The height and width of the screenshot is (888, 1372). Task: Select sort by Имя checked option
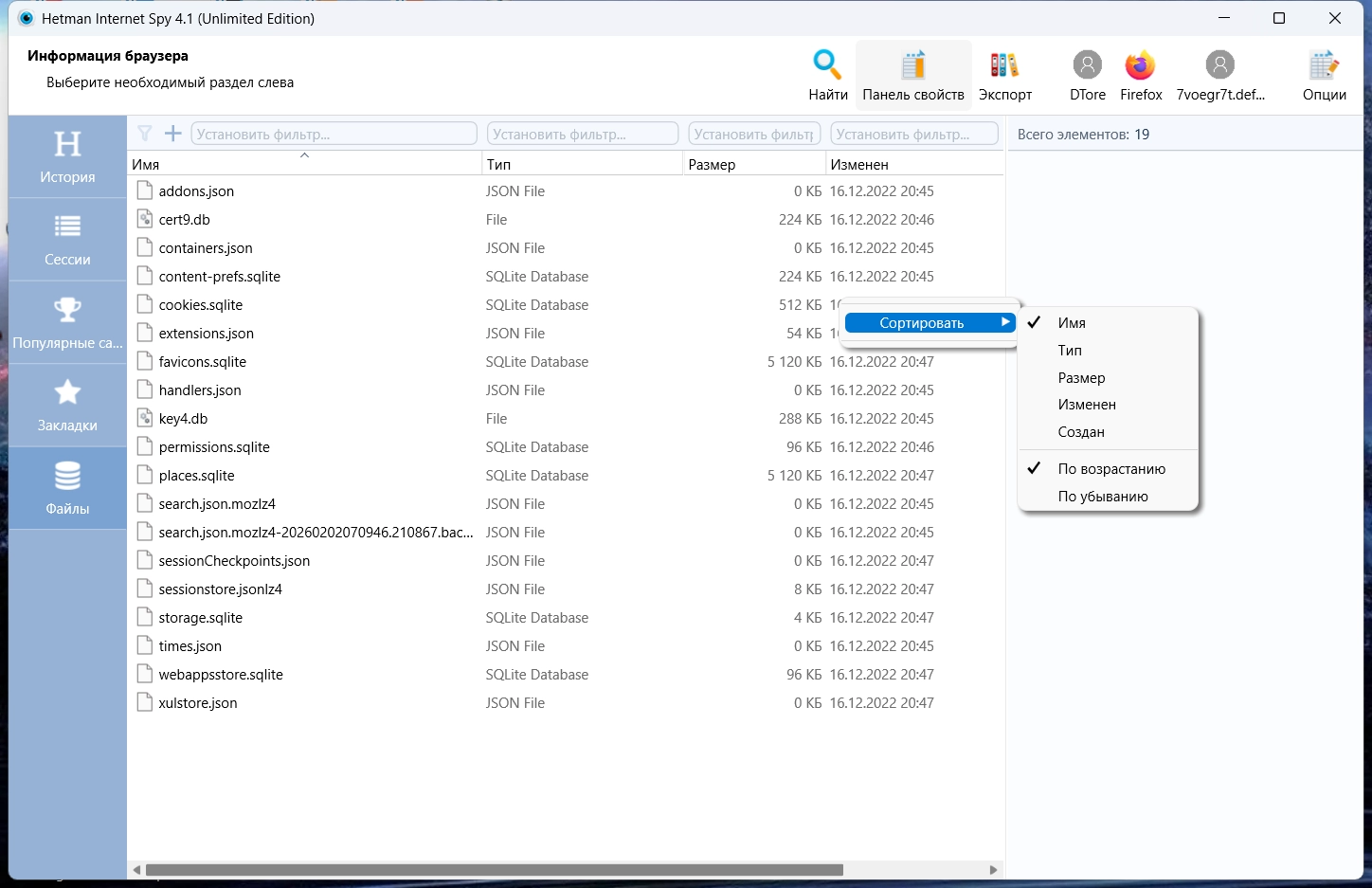pyautogui.click(x=1072, y=323)
